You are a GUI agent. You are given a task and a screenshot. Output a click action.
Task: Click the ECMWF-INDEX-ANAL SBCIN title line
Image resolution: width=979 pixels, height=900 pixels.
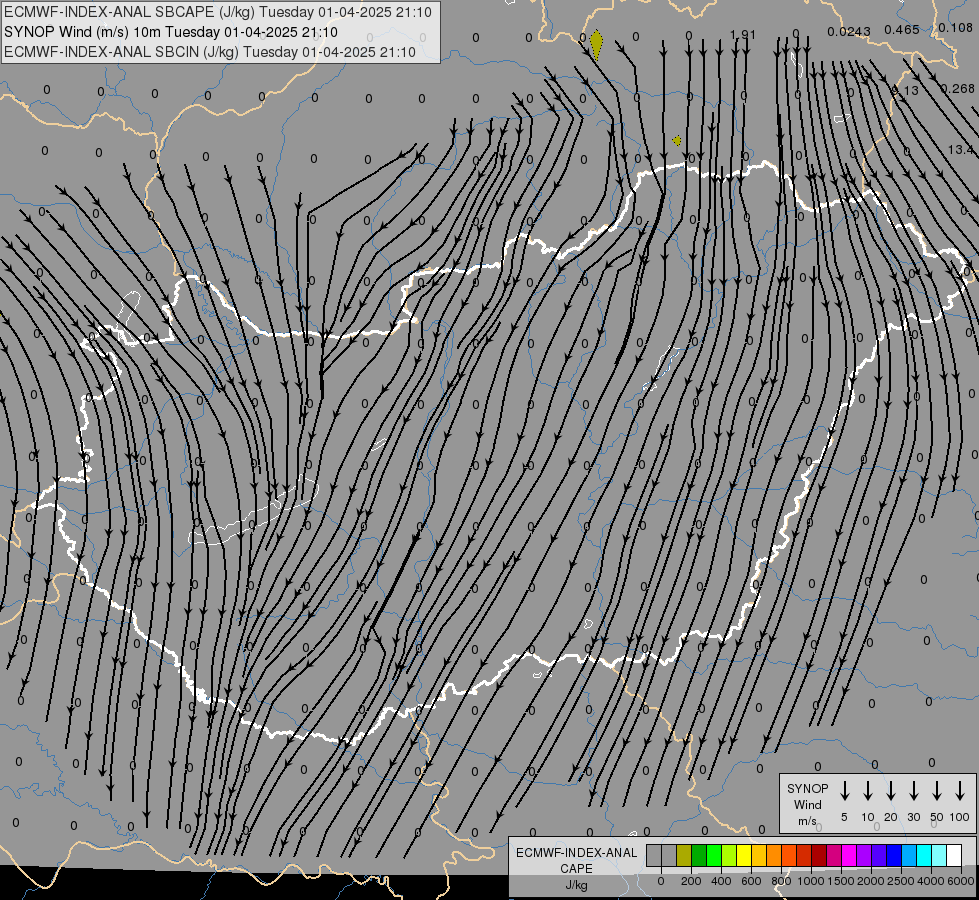(210, 52)
